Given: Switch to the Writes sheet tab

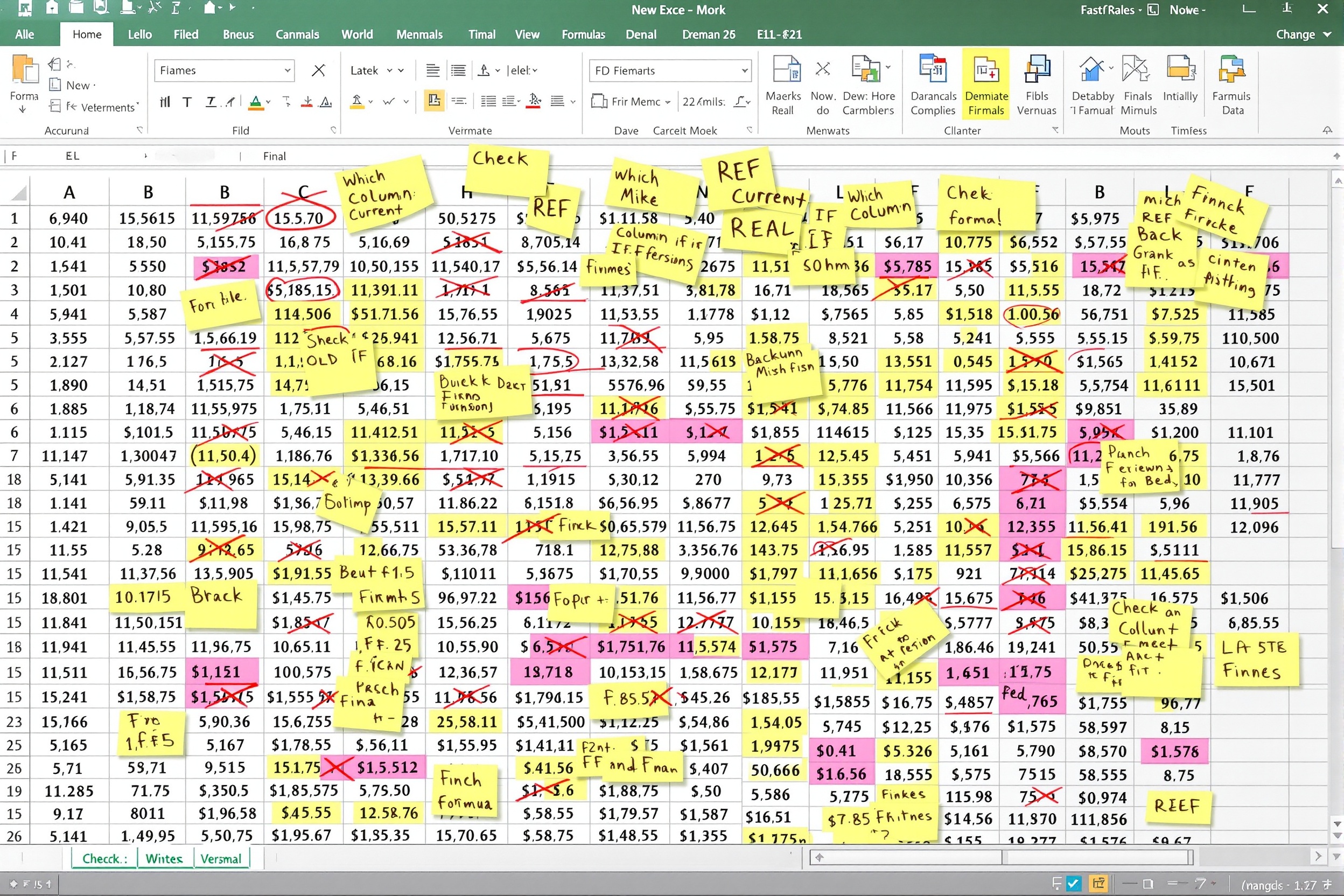Looking at the screenshot, I should pyautogui.click(x=164, y=858).
